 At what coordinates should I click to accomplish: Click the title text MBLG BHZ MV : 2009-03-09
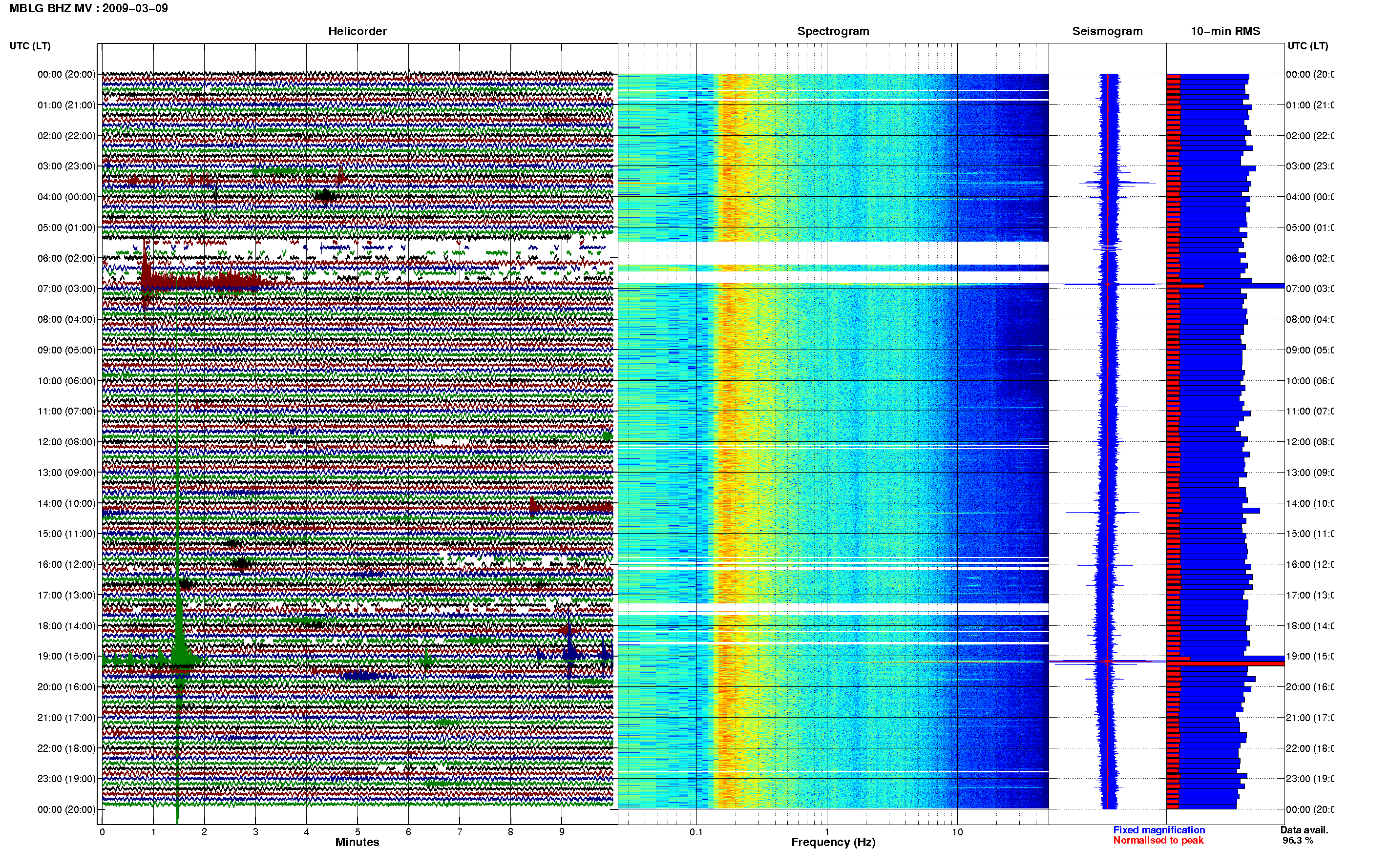[x=88, y=8]
